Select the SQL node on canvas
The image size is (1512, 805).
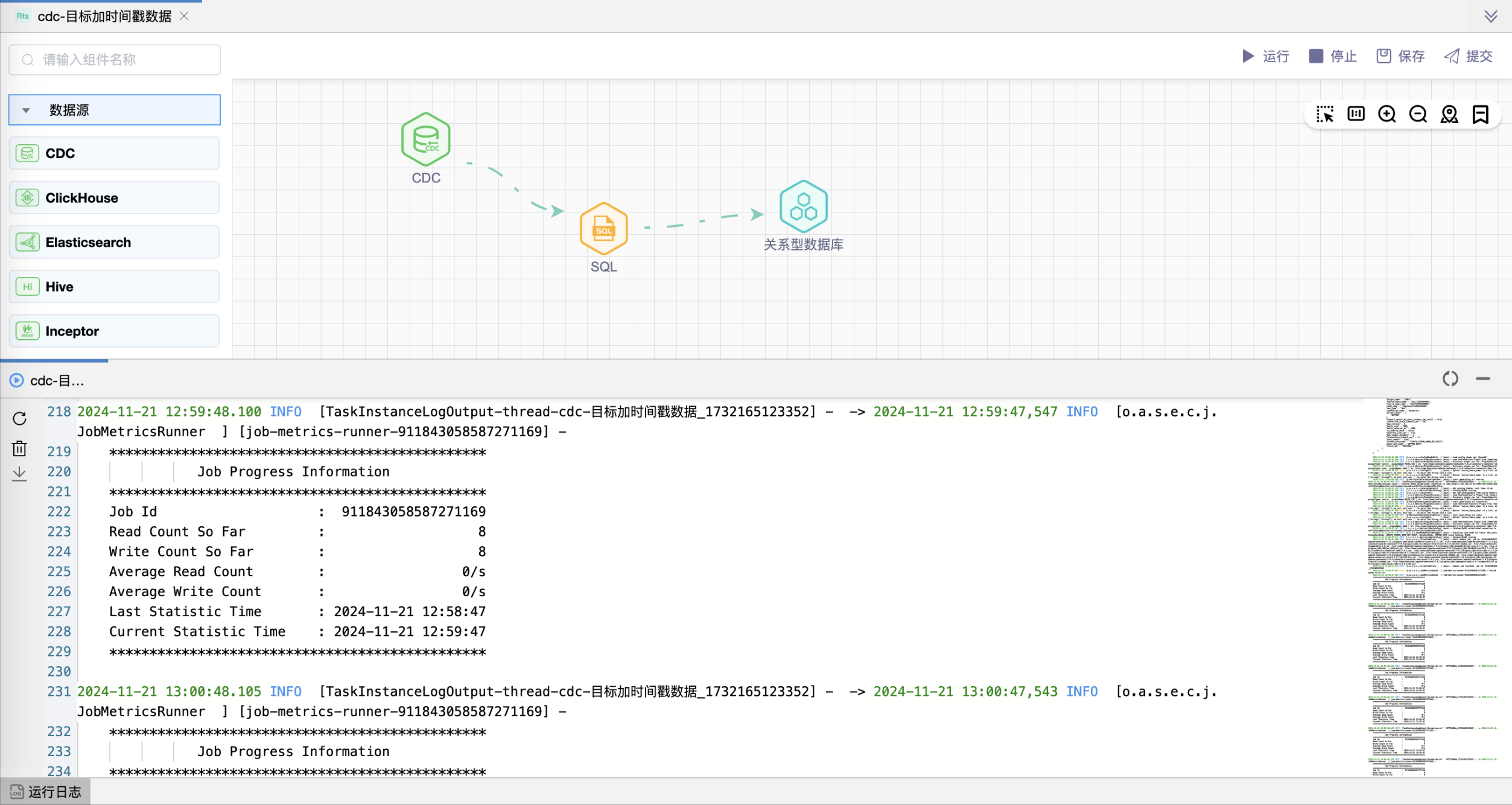pos(603,229)
